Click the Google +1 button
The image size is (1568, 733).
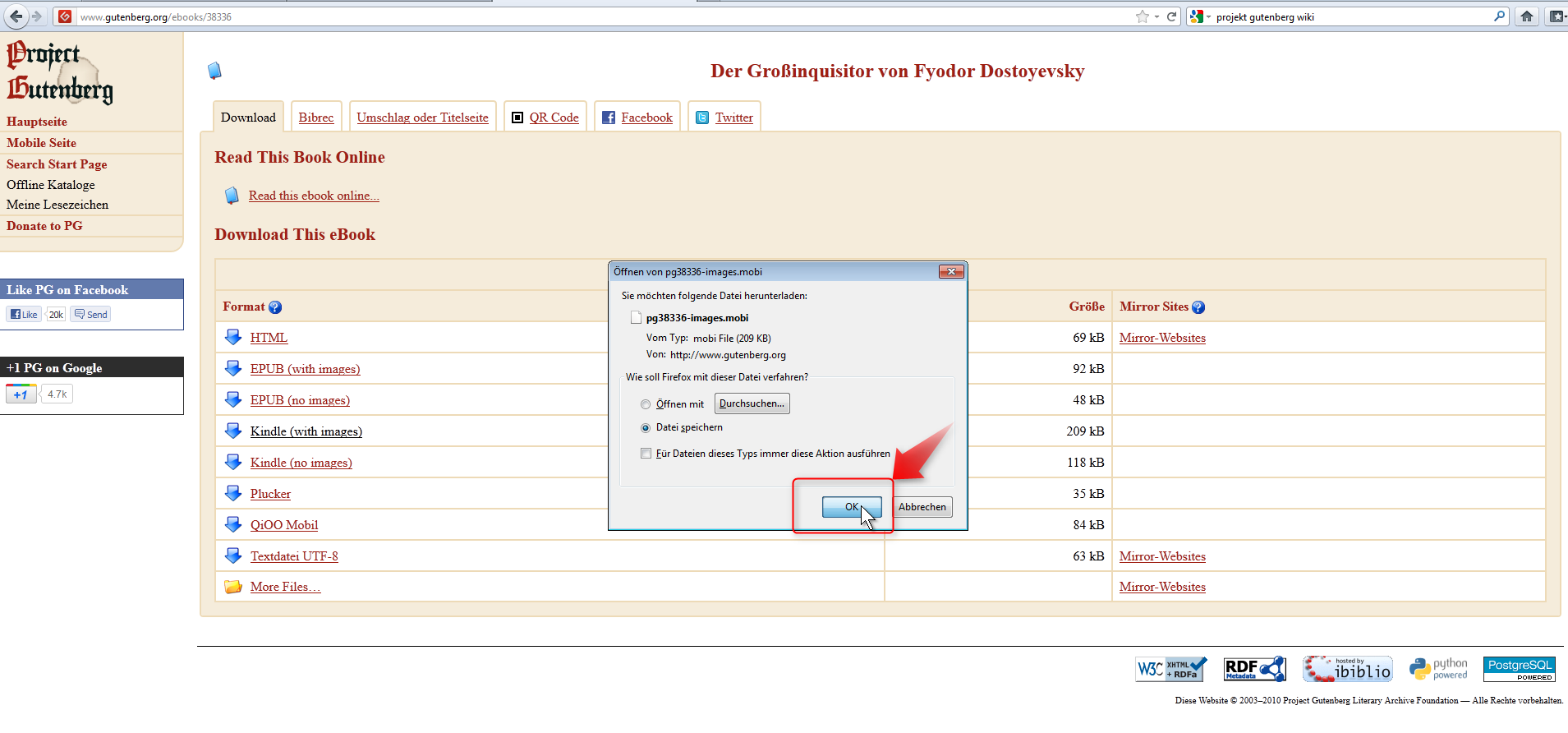21,394
